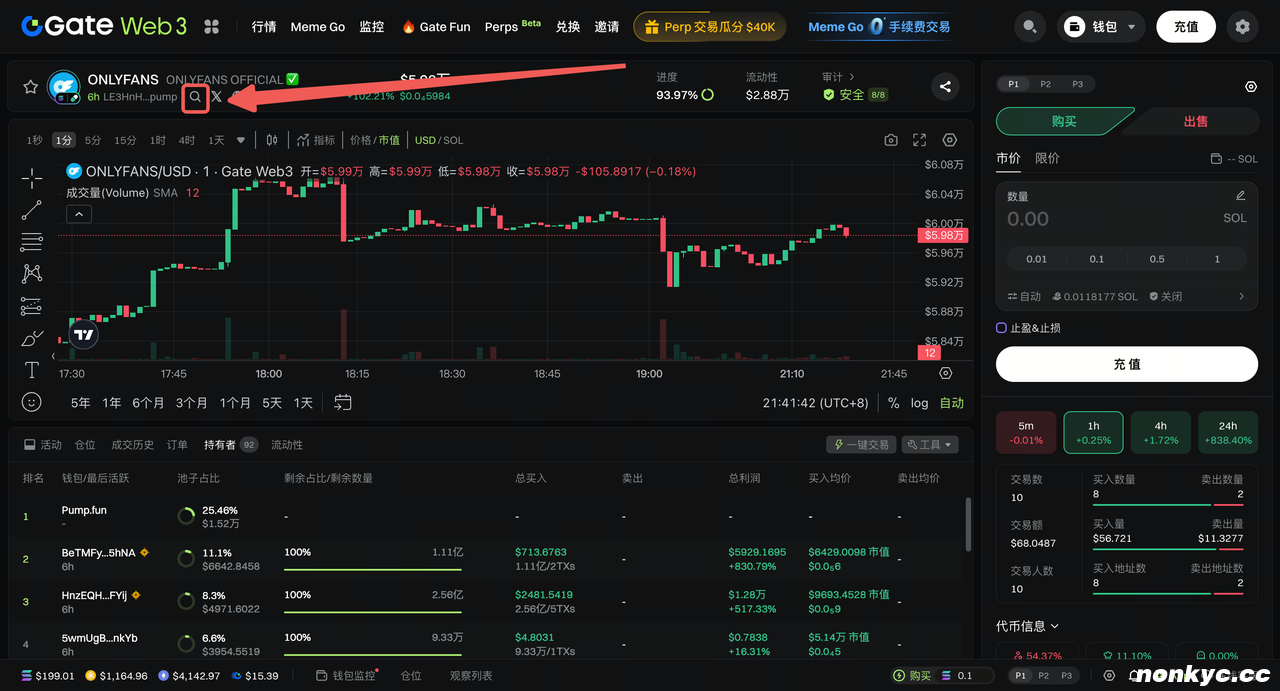Expand more timeframe options arrow
Screen dimensions: 1280x691
pos(241,140)
